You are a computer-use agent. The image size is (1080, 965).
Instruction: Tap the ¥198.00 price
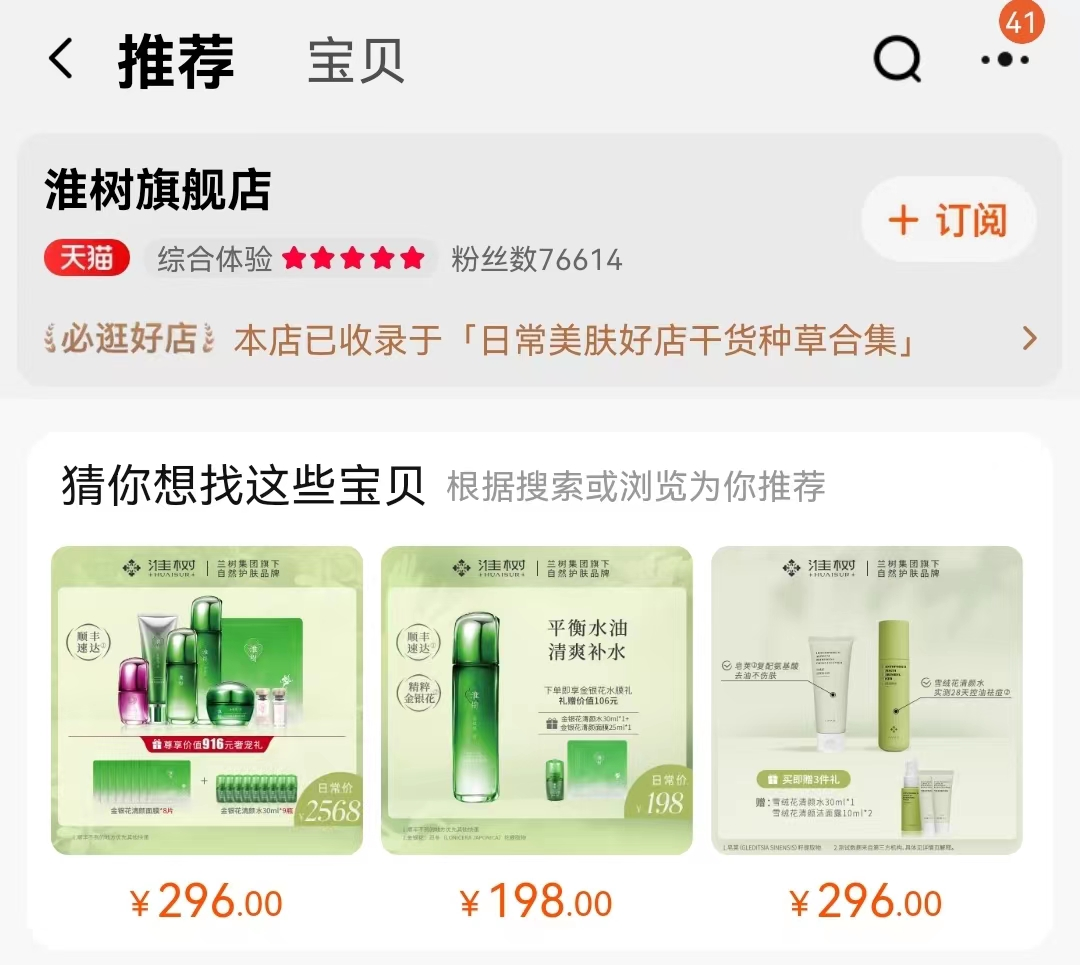537,902
